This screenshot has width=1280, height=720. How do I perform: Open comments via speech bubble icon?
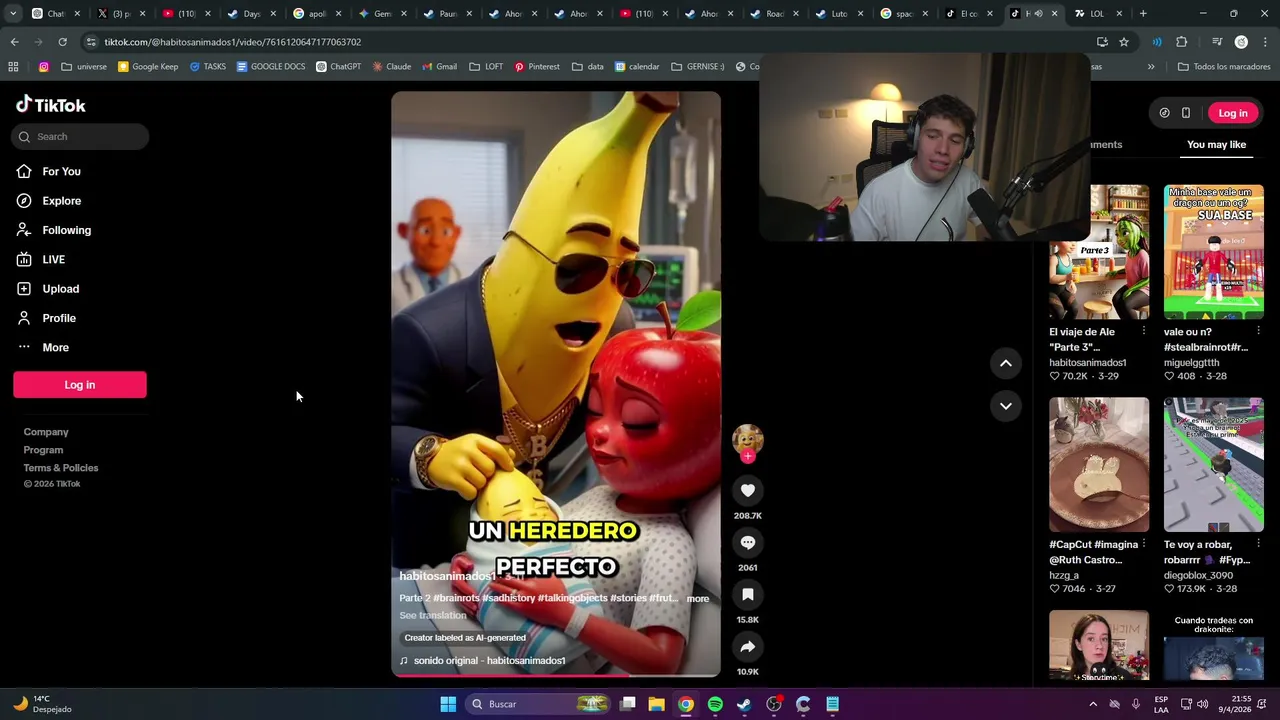[x=747, y=542]
